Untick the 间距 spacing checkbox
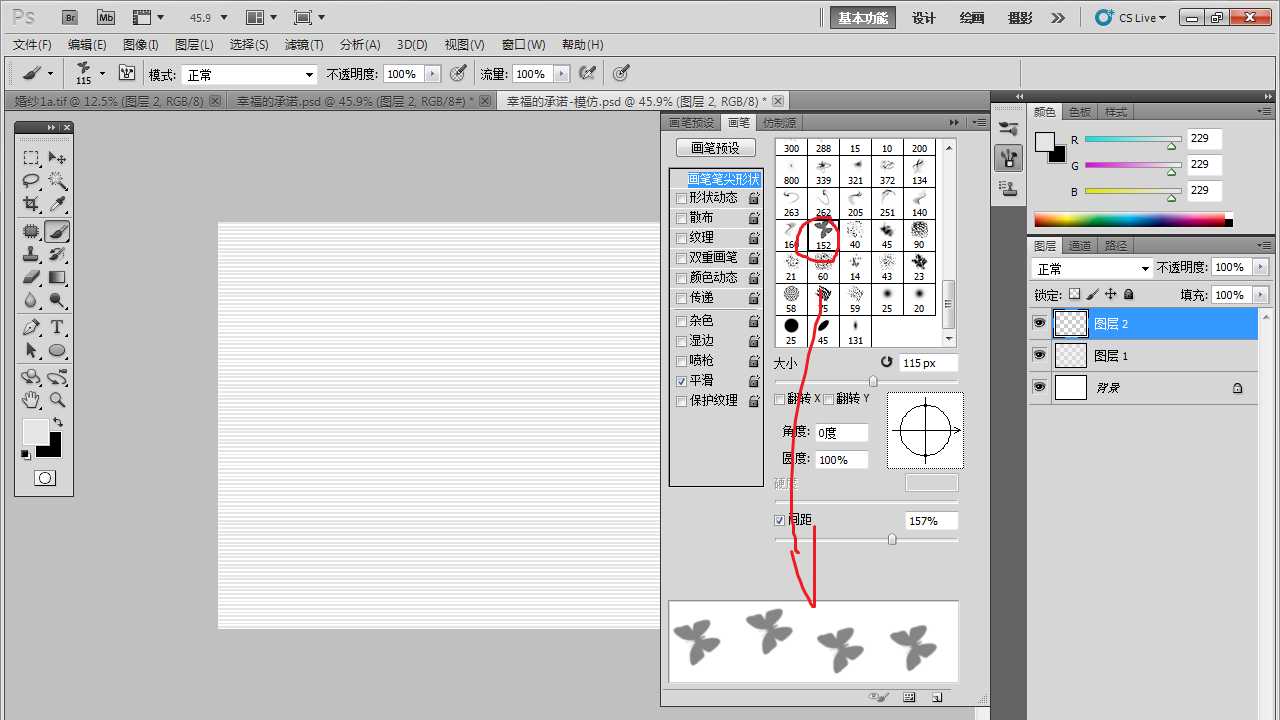 [780, 521]
